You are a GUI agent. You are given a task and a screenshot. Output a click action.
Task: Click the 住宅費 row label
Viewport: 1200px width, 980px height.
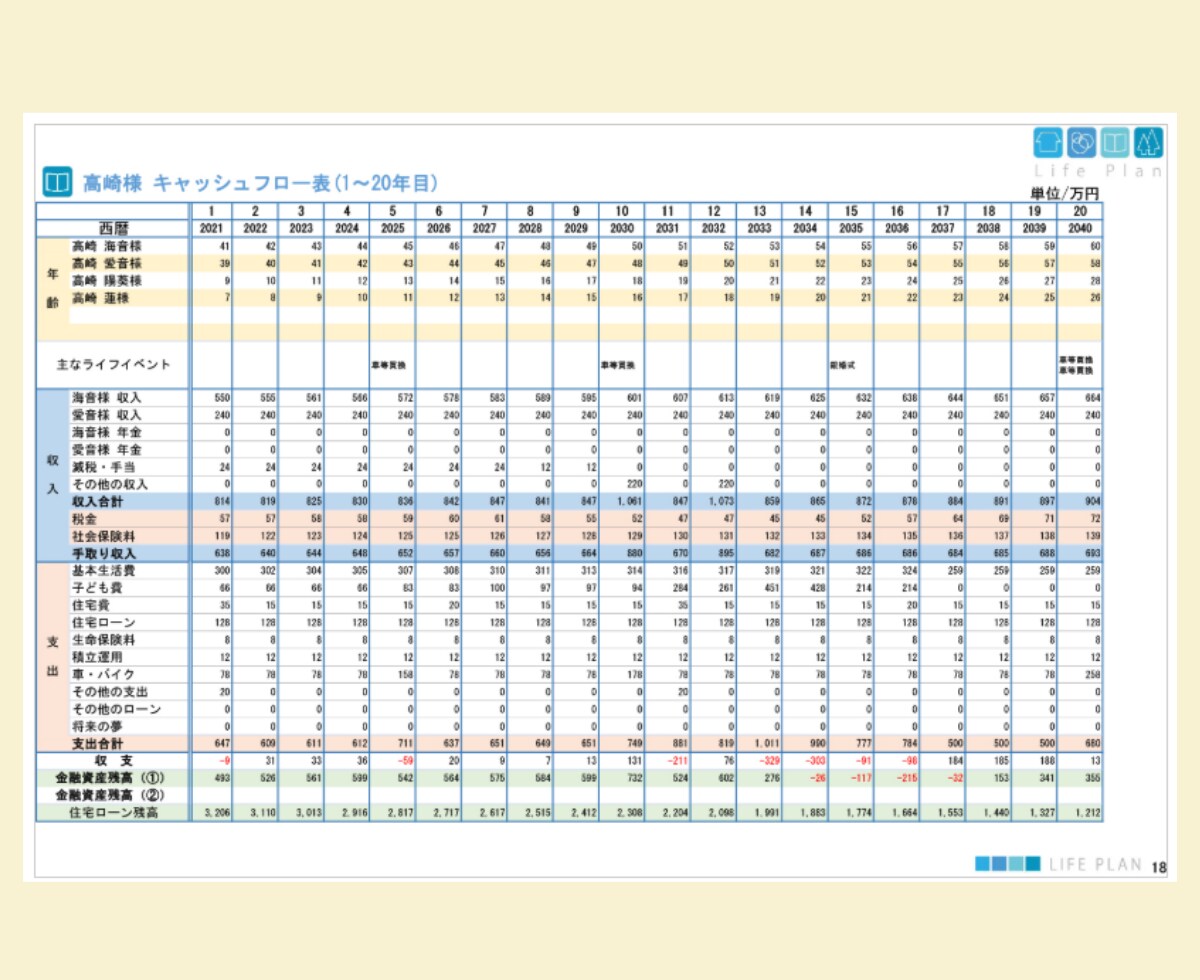(90, 605)
